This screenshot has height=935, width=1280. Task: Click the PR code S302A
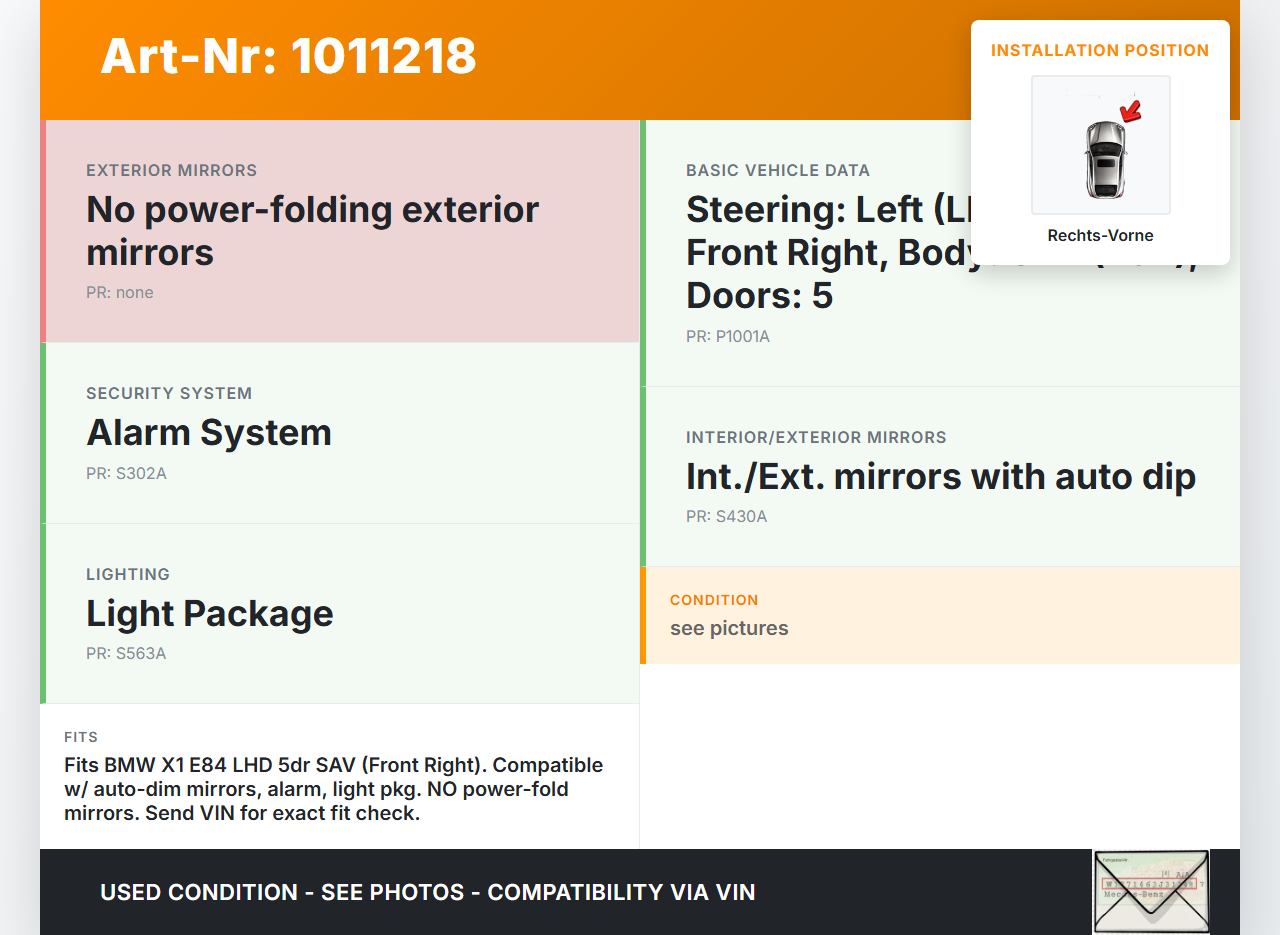tap(126, 474)
